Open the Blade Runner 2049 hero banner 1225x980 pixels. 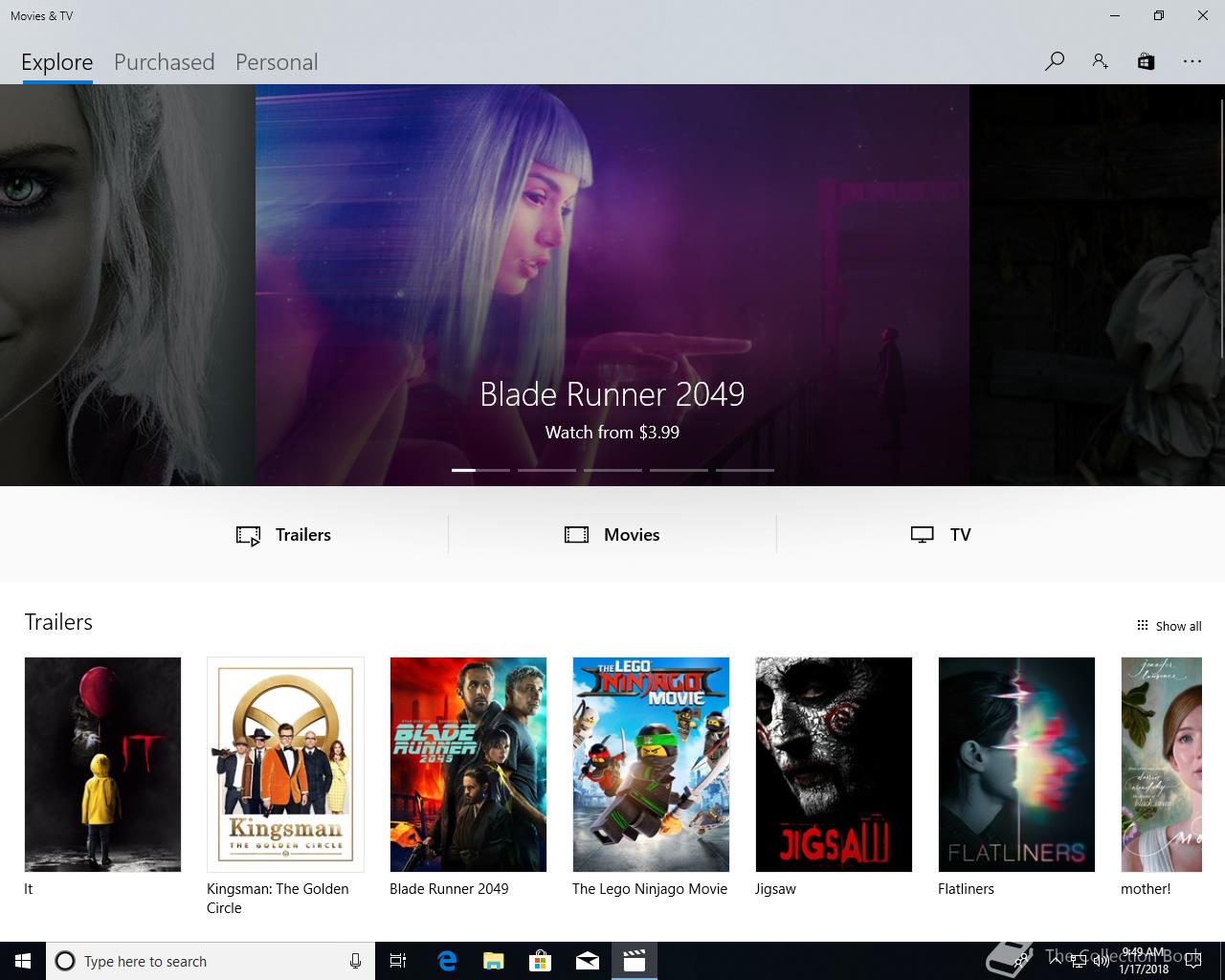pos(612,285)
